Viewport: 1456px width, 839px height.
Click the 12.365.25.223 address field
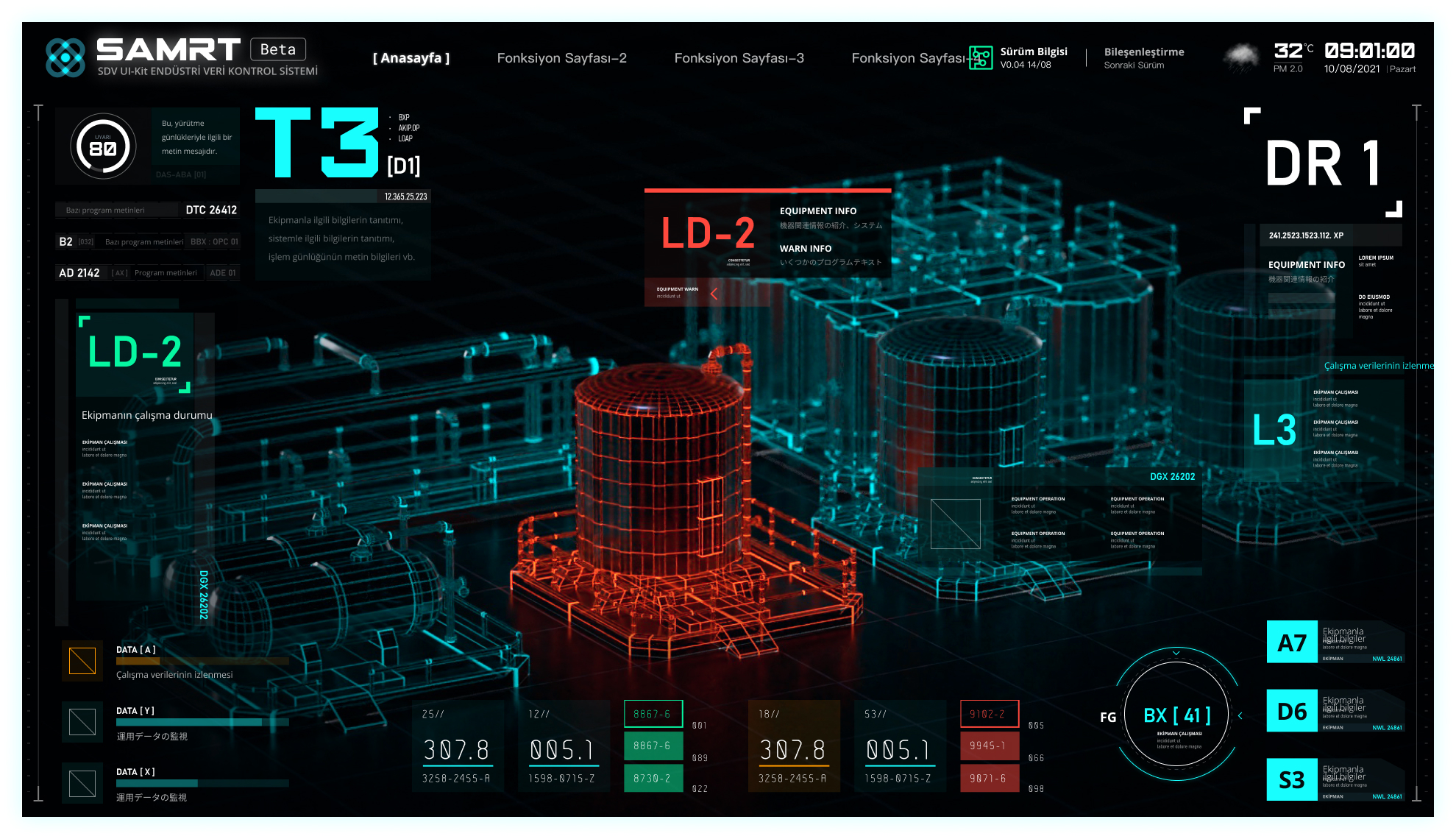tap(342, 197)
